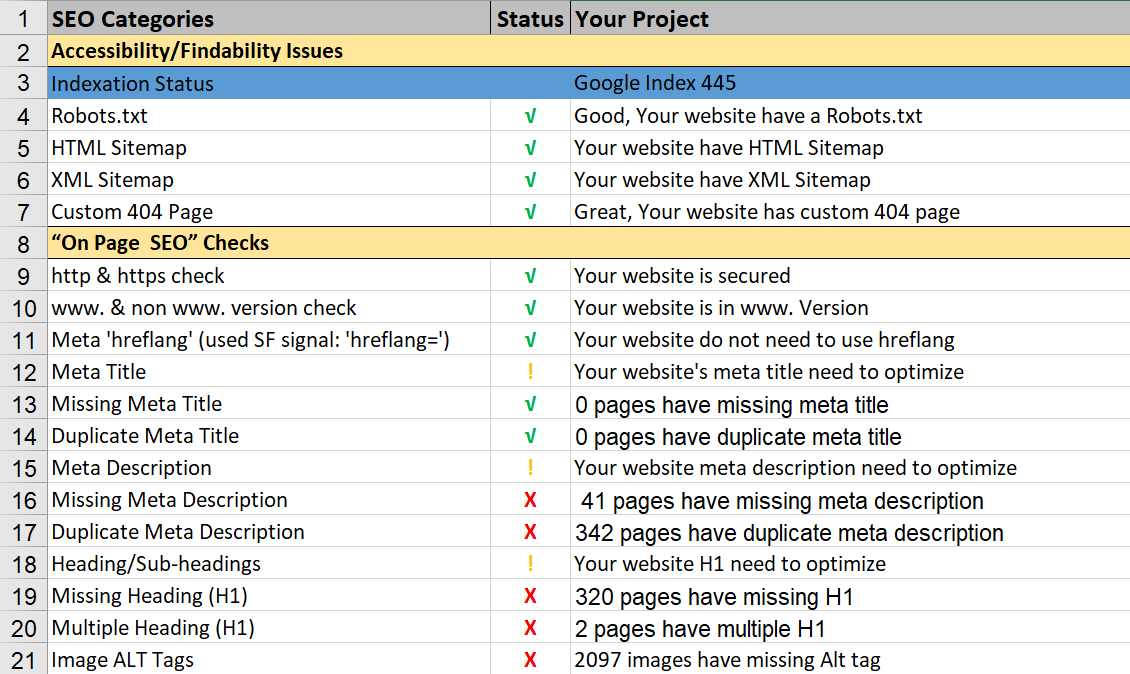Click the row 3 header number

point(23,84)
